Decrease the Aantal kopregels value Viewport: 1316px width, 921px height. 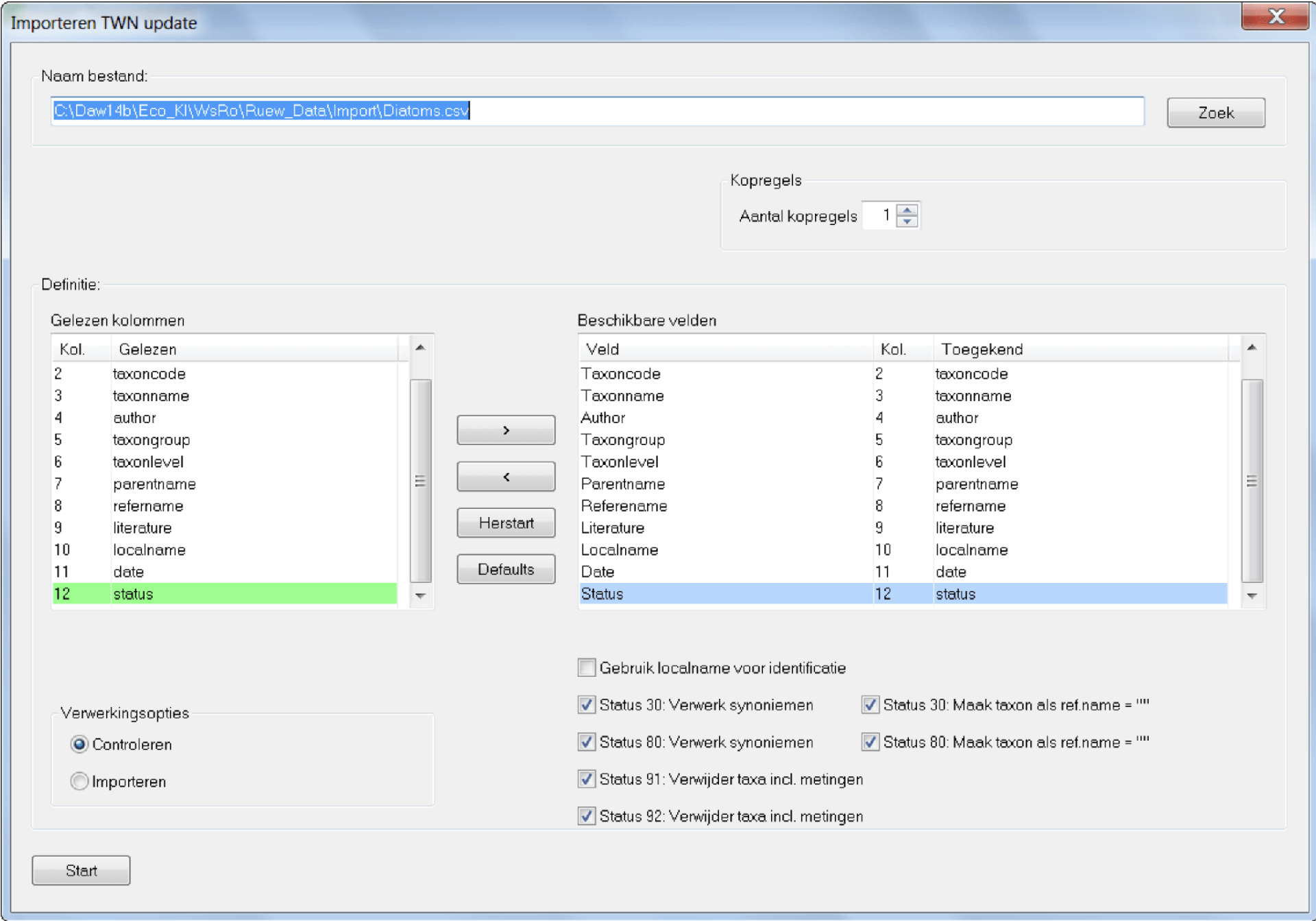(x=907, y=221)
